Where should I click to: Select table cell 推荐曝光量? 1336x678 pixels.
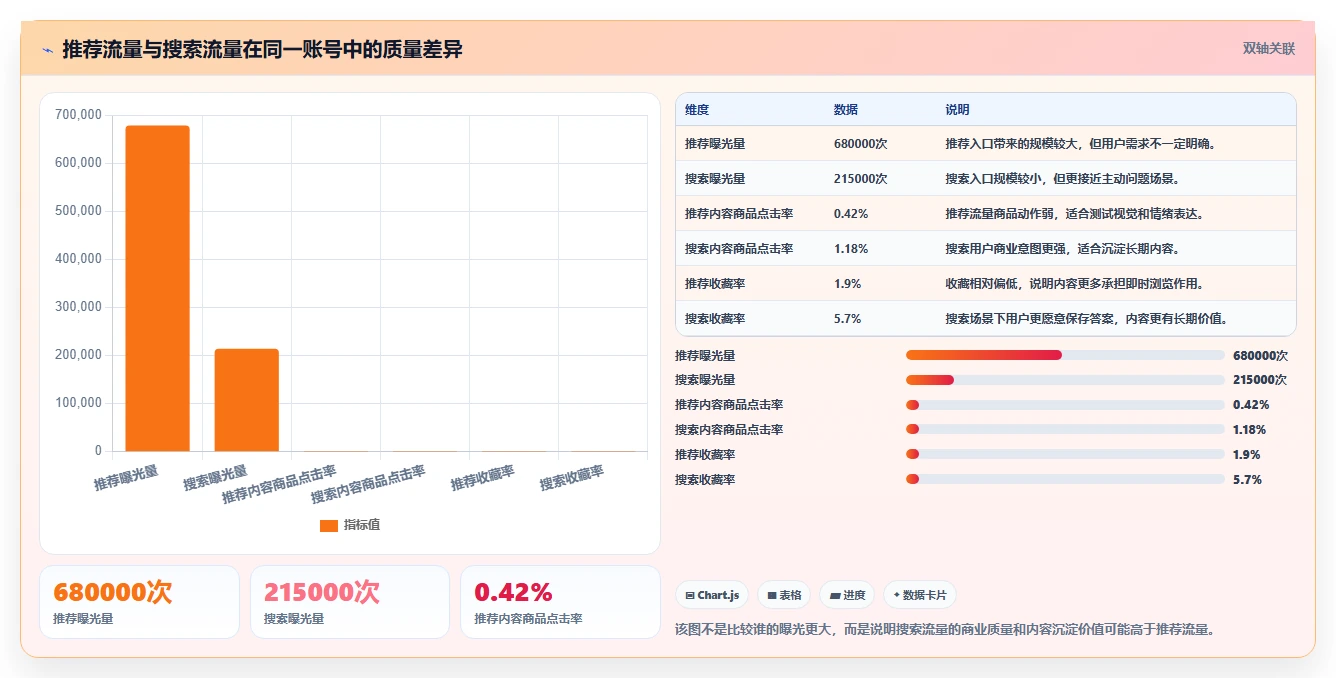click(715, 144)
